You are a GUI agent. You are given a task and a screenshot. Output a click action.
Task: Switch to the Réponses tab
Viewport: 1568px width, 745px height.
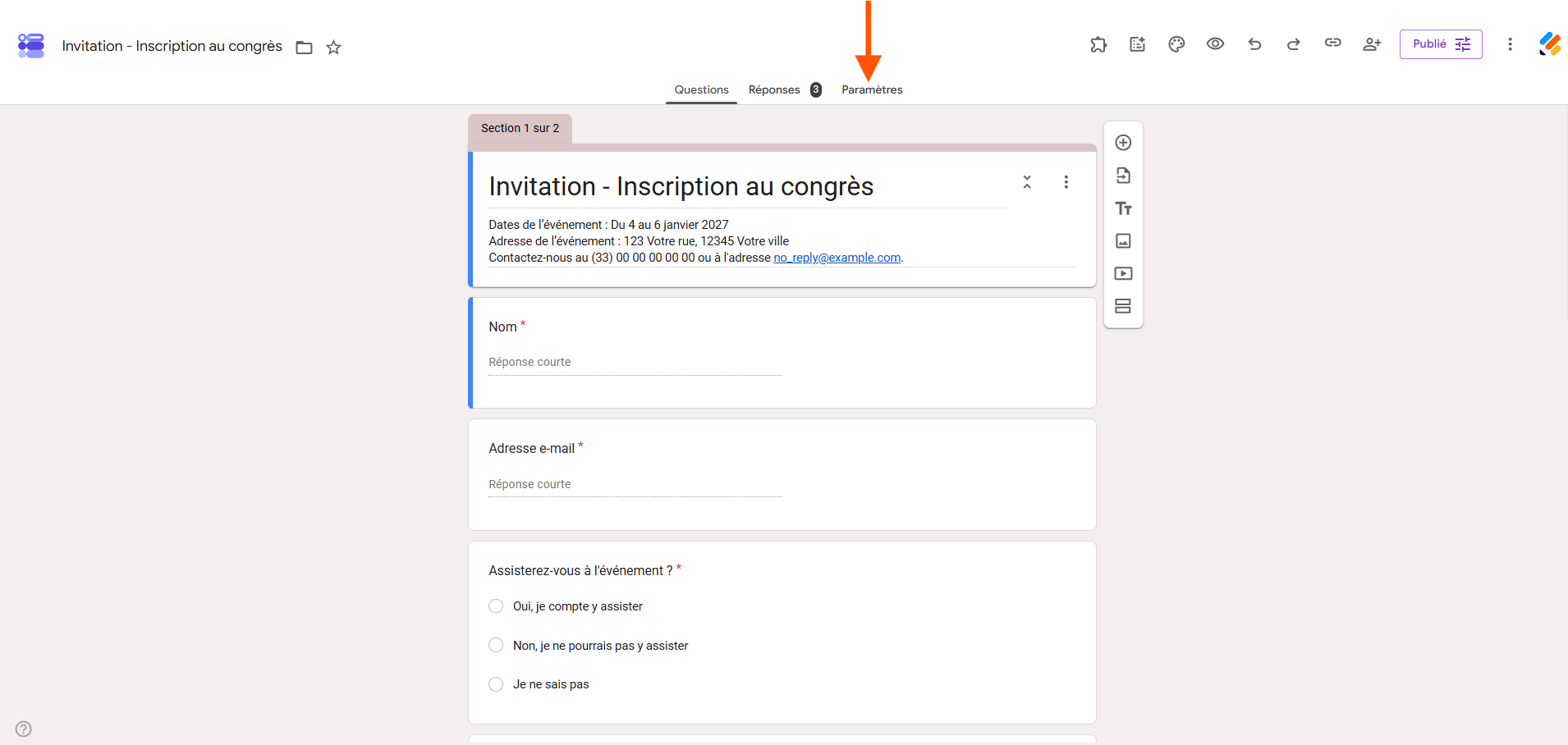[785, 89]
